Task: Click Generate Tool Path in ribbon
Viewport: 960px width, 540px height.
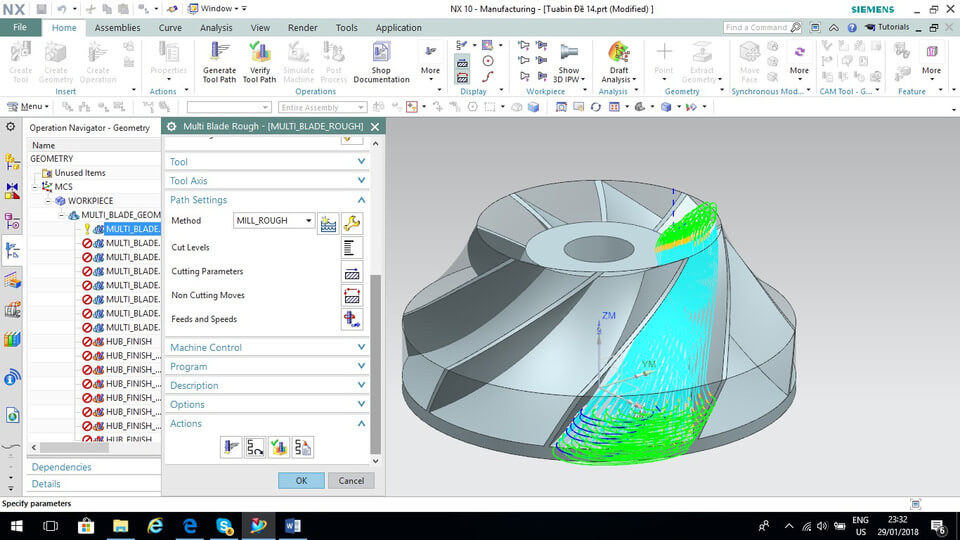Action: (x=219, y=62)
